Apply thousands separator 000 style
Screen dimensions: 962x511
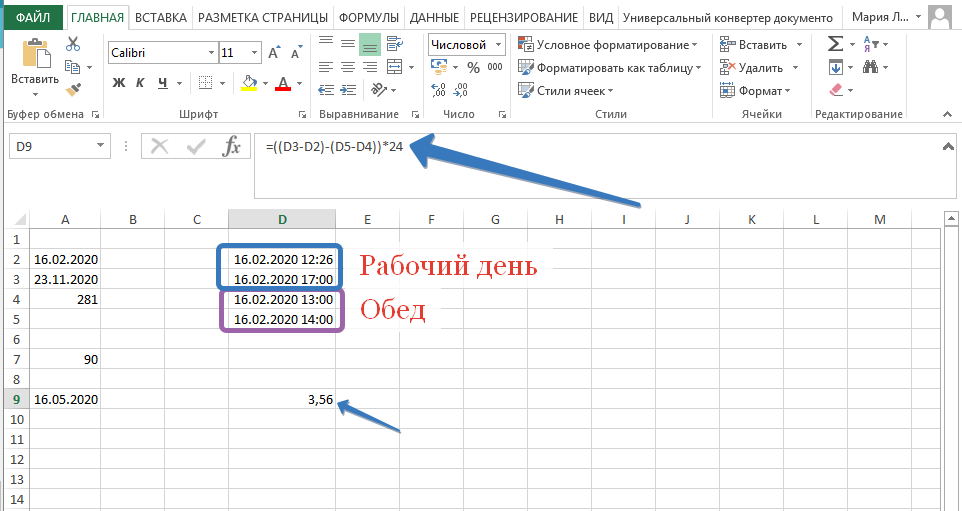pos(494,67)
